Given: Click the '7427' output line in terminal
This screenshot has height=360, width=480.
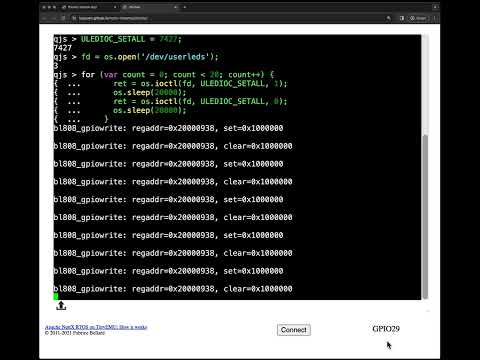Looking at the screenshot, I should [63, 48].
